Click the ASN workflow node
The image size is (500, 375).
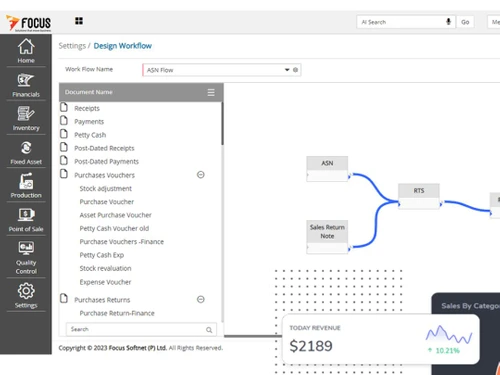[x=327, y=169]
